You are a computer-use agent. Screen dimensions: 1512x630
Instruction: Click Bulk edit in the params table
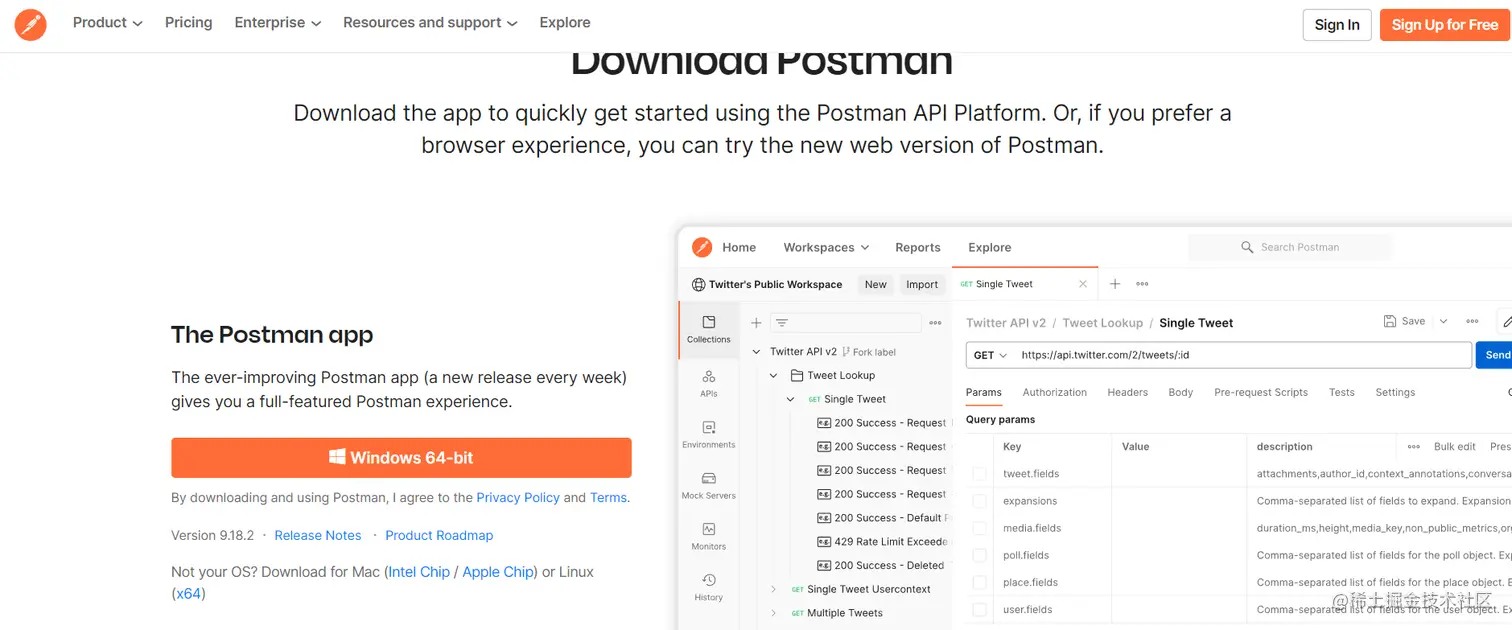coord(1455,447)
